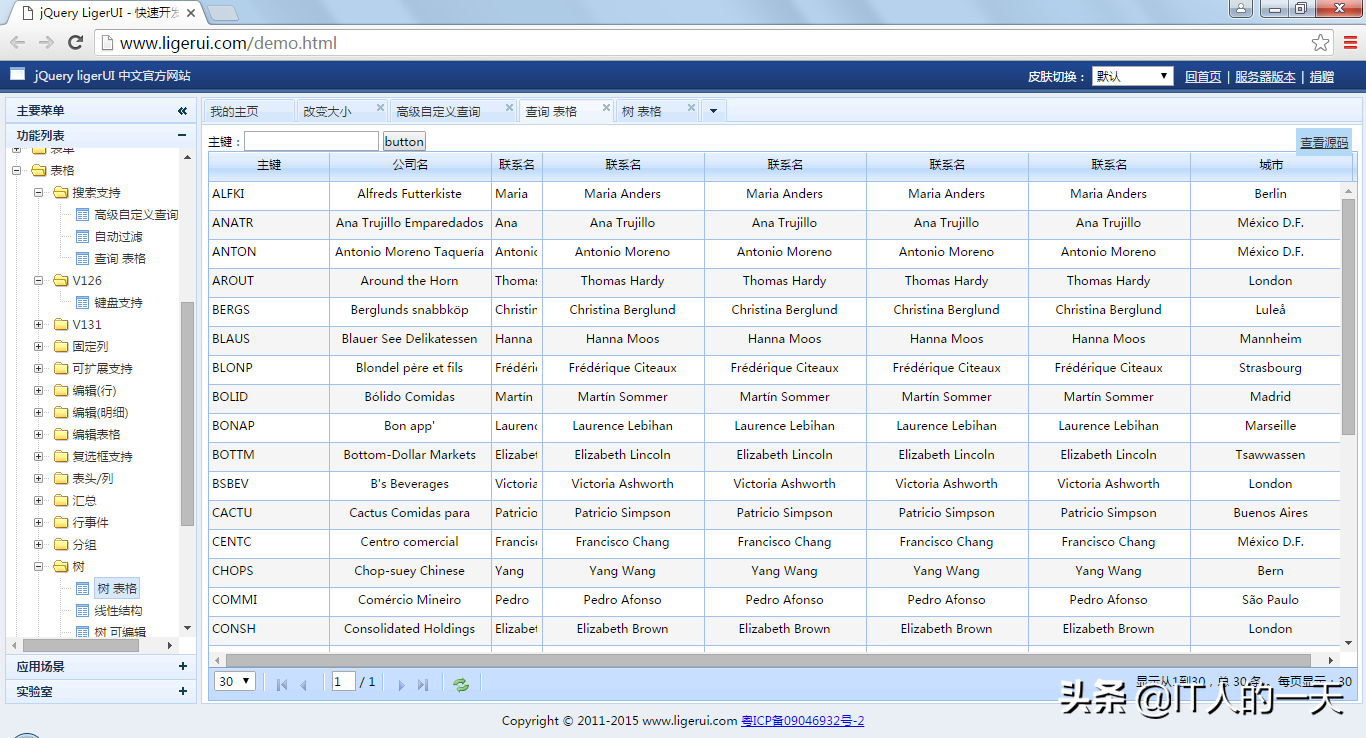Expand the 应用场景 accordion panel
The height and width of the screenshot is (738, 1366).
tap(182, 666)
